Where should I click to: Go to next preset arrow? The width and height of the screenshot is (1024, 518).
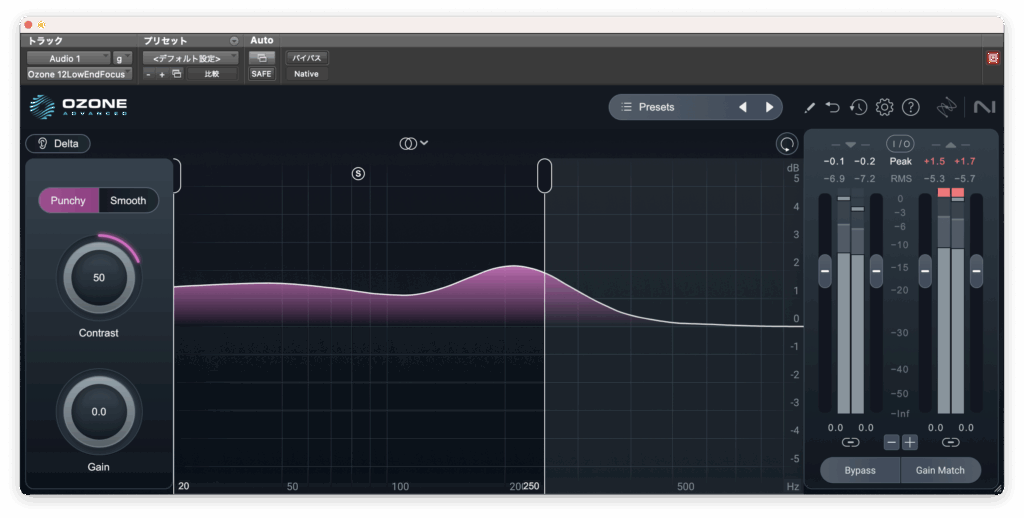pos(769,107)
